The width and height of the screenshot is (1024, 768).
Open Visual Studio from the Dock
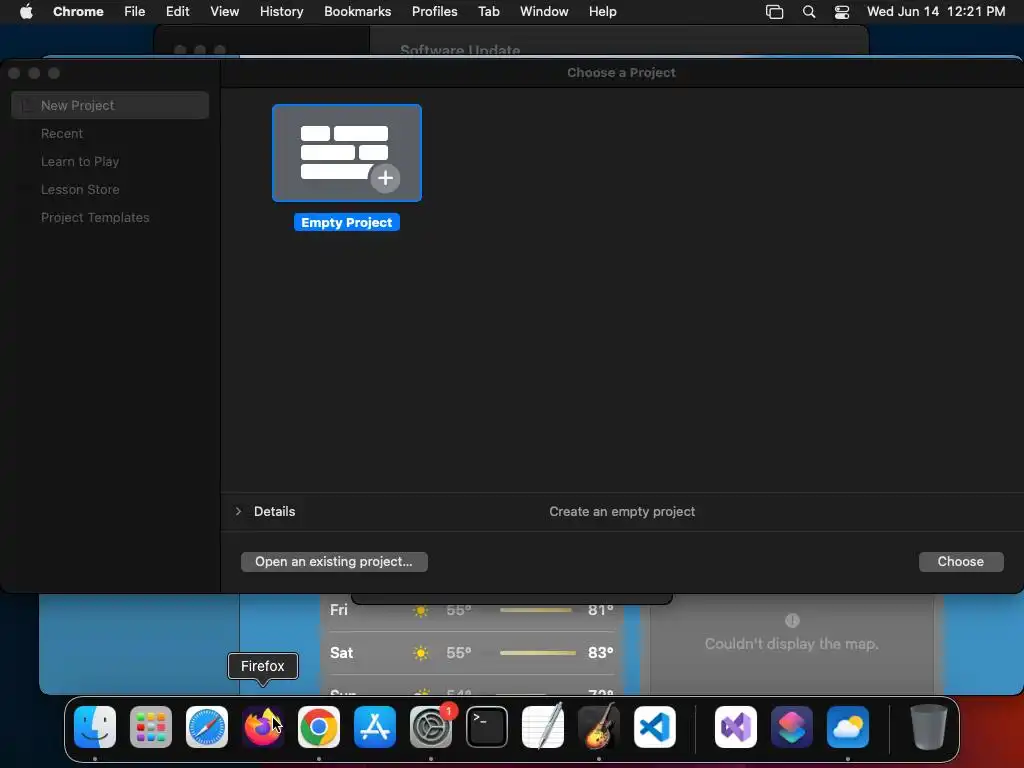click(x=736, y=727)
